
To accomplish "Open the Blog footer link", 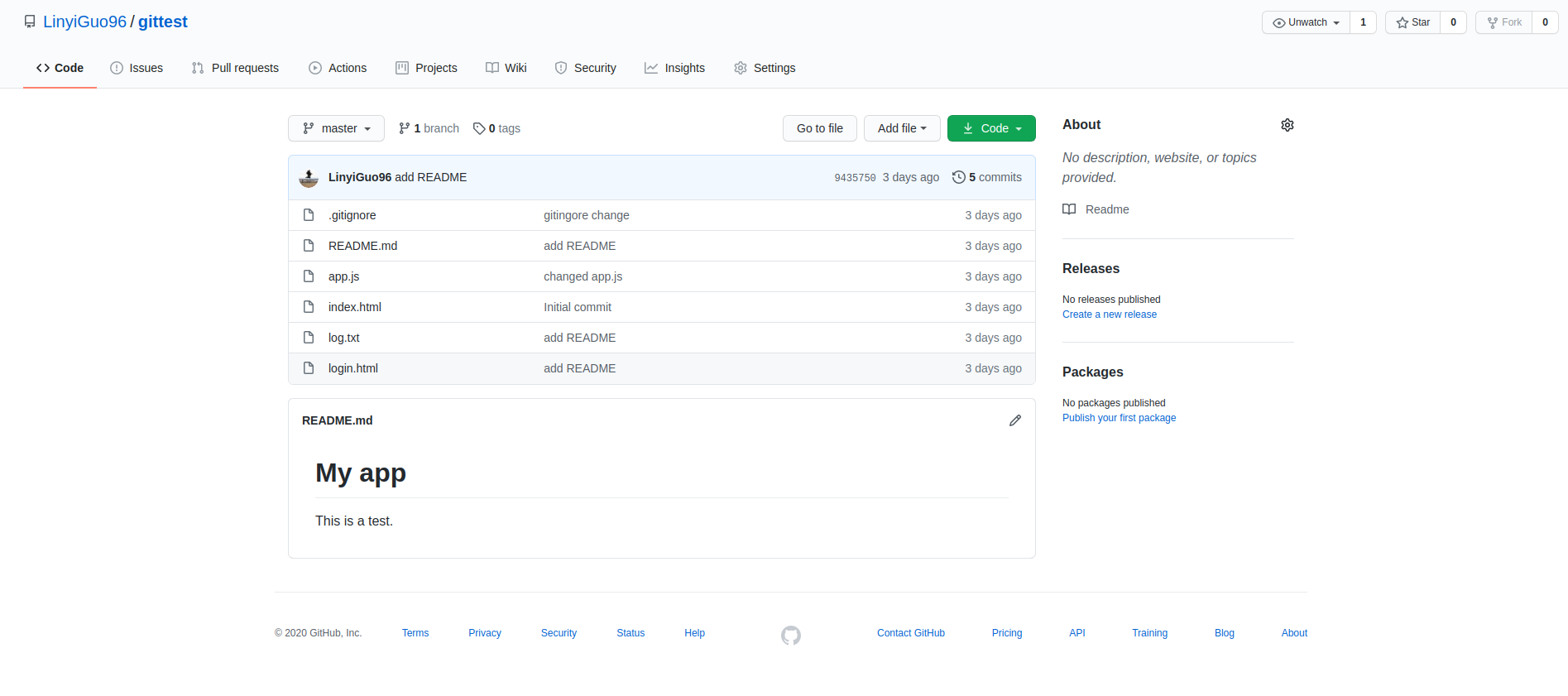I will pos(1225,633).
